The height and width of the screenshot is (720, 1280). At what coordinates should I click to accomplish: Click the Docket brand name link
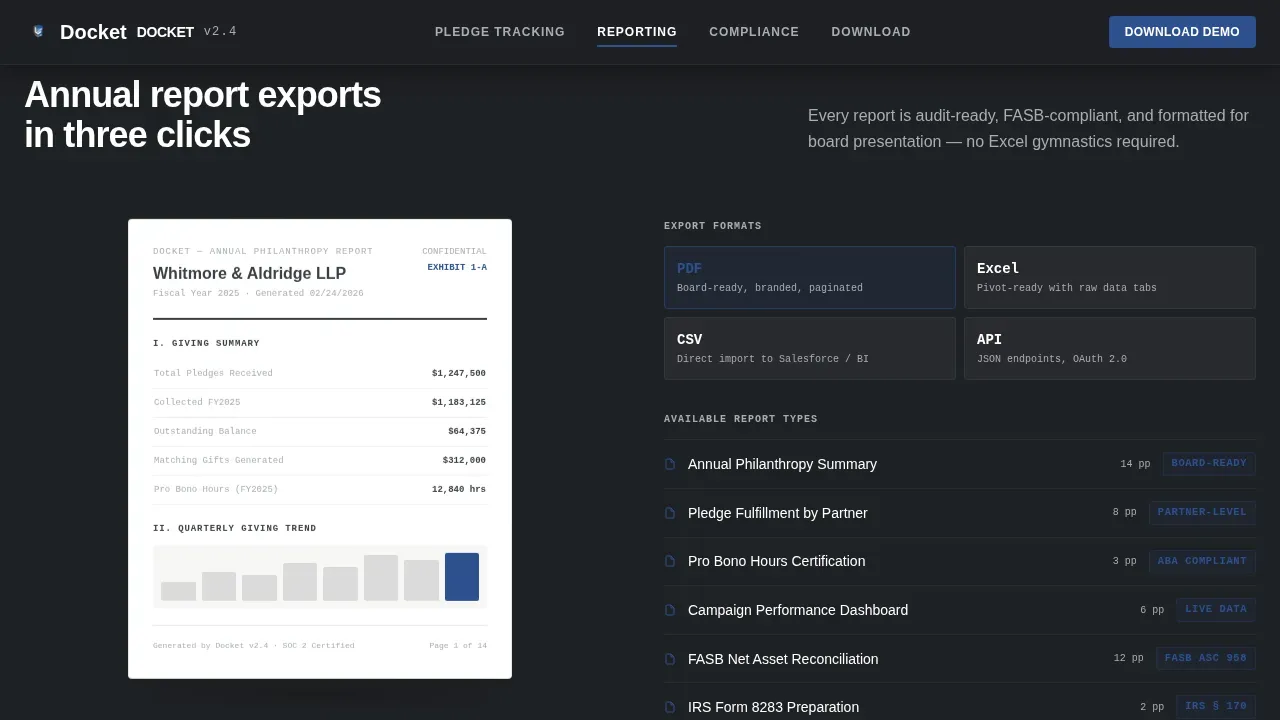pyautogui.click(x=93, y=32)
